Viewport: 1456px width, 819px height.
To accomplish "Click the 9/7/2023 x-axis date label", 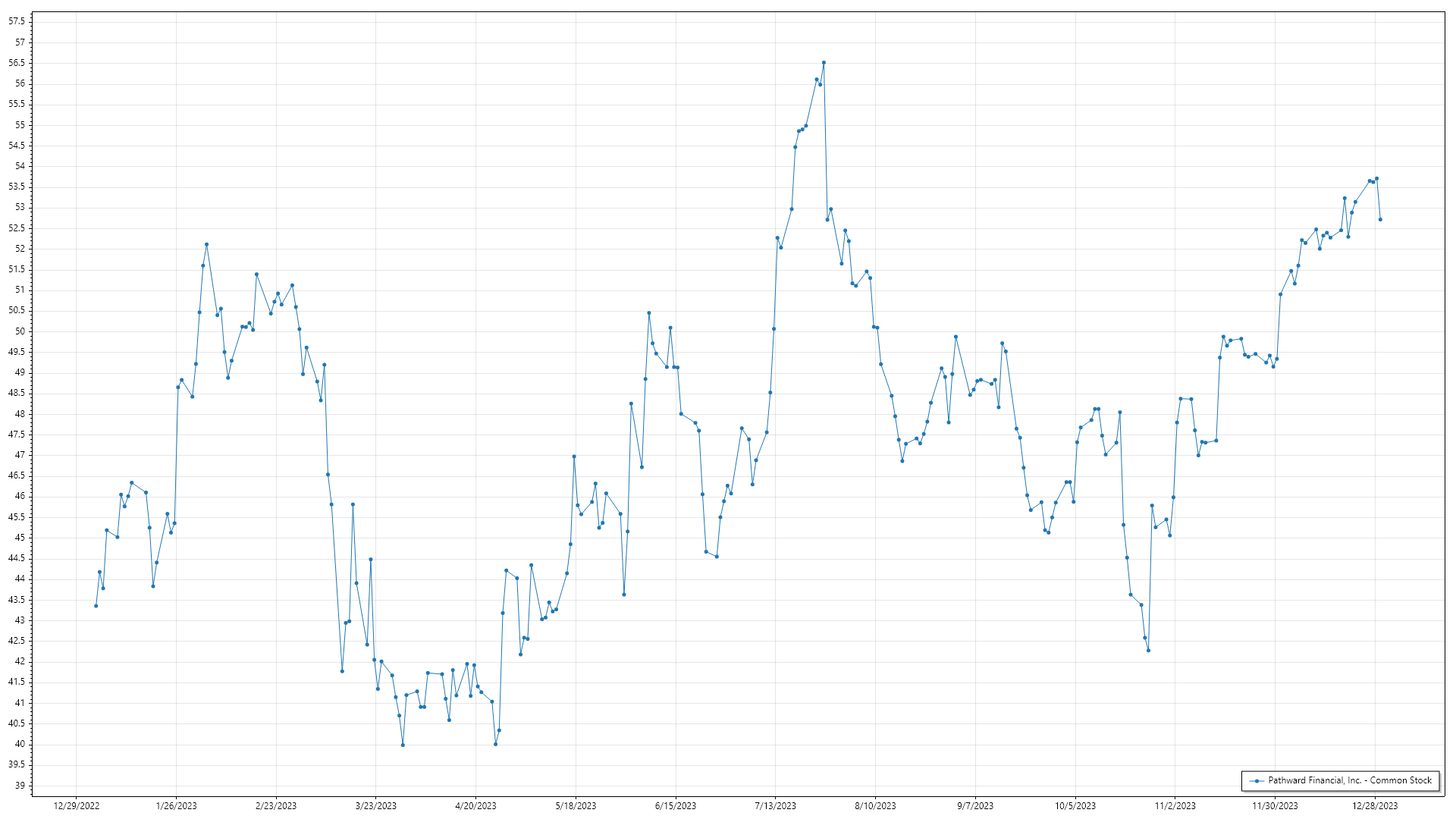I will (975, 806).
